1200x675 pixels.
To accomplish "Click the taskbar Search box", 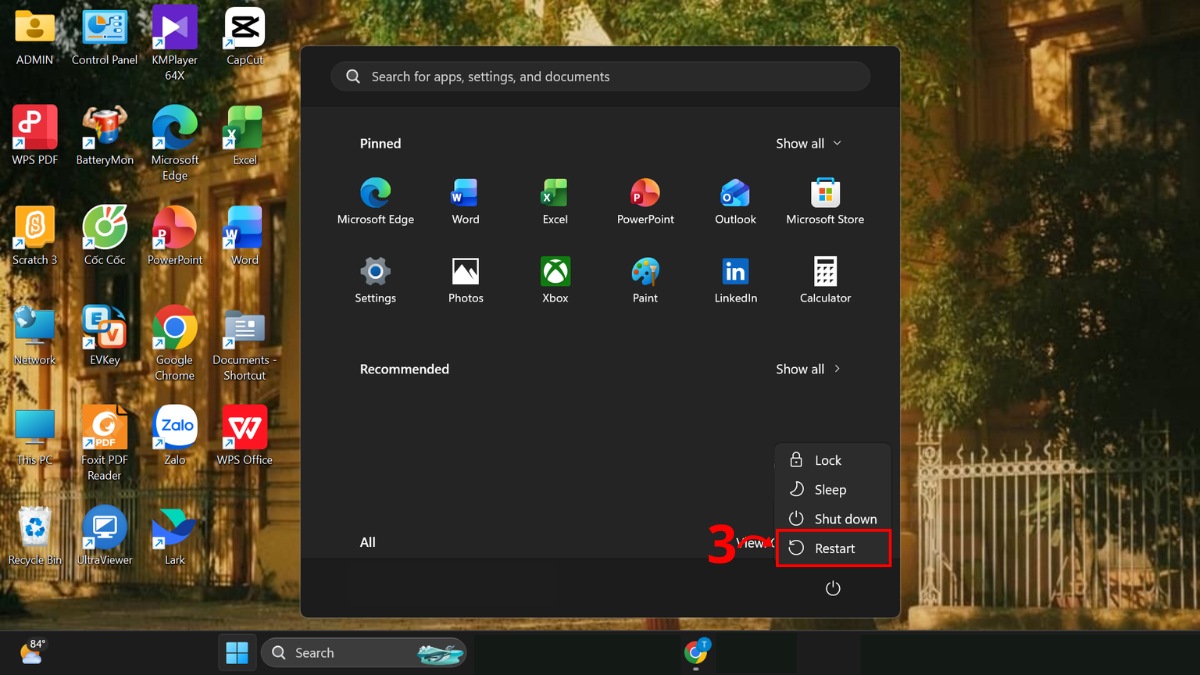I will coord(364,653).
